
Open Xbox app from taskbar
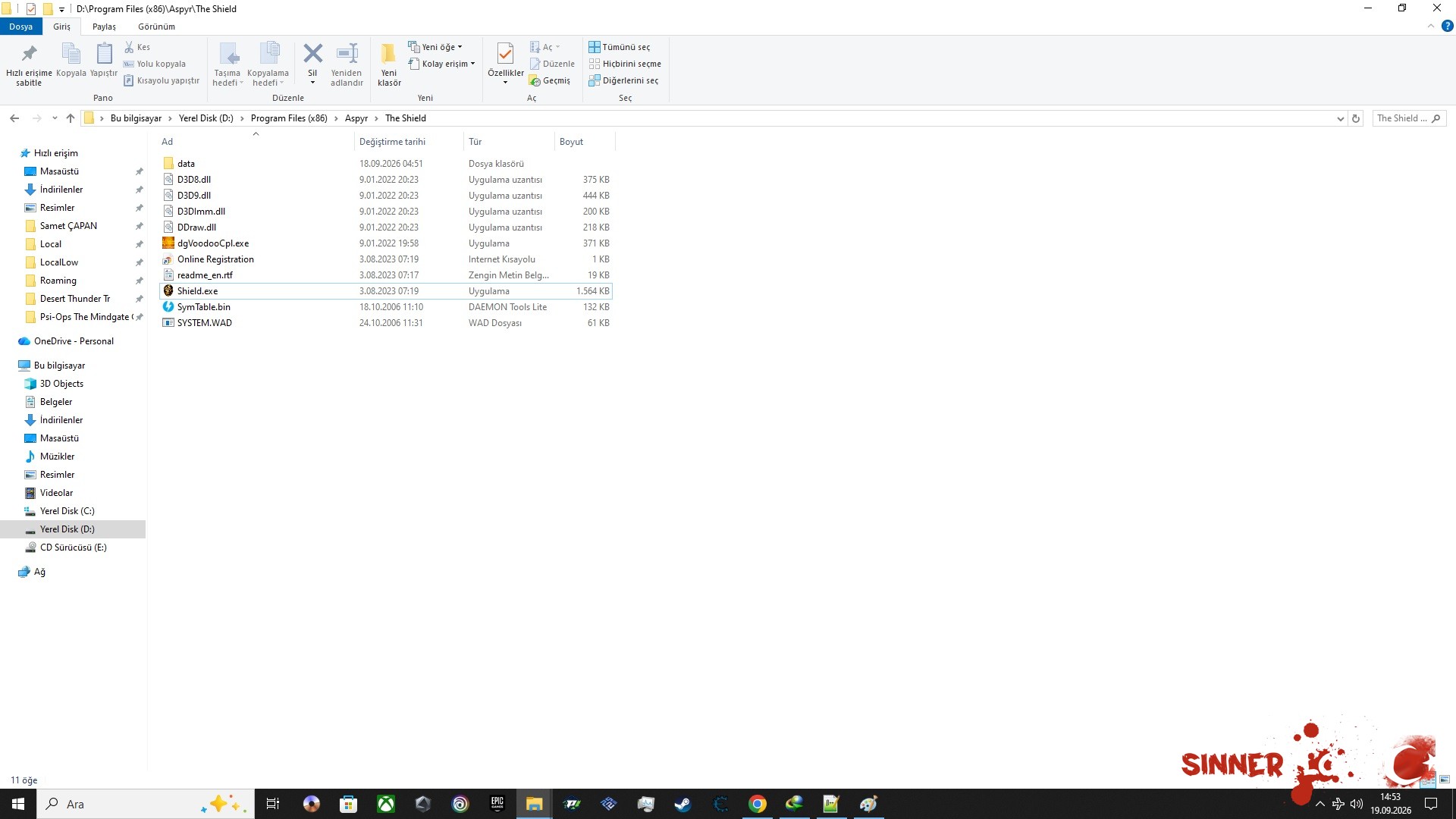[385, 804]
